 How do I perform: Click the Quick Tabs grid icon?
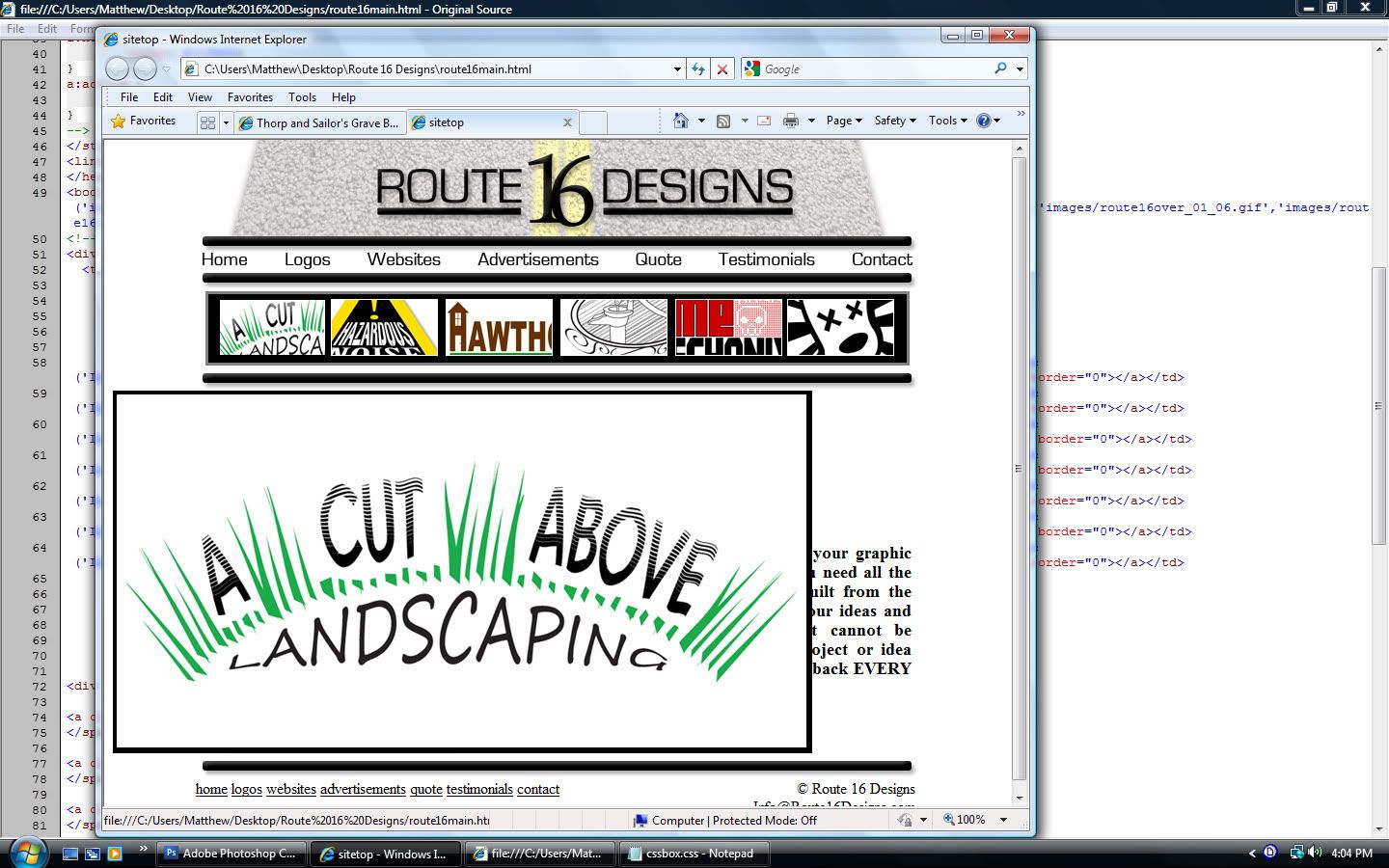click(x=207, y=122)
